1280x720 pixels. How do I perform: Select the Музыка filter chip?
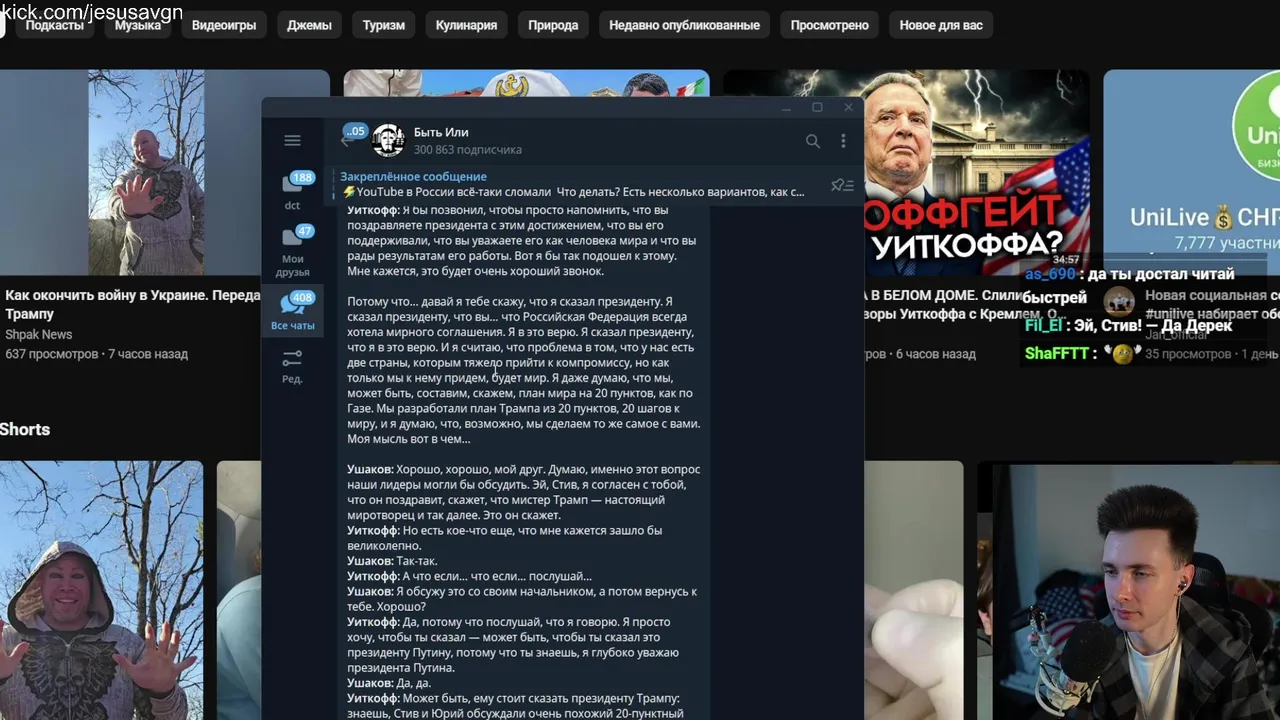point(138,25)
